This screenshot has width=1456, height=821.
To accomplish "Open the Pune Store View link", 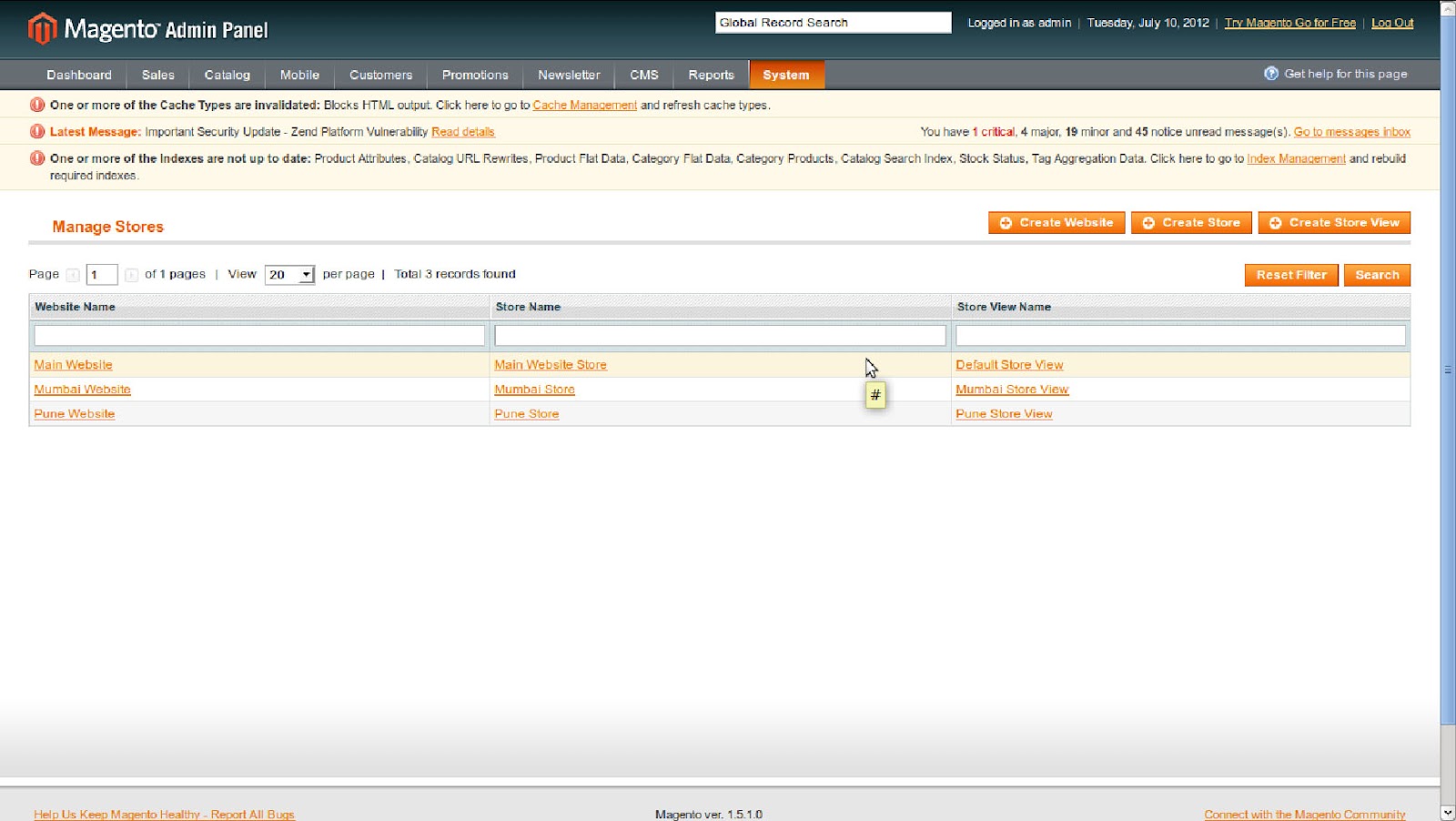I will pyautogui.click(x=1004, y=414).
